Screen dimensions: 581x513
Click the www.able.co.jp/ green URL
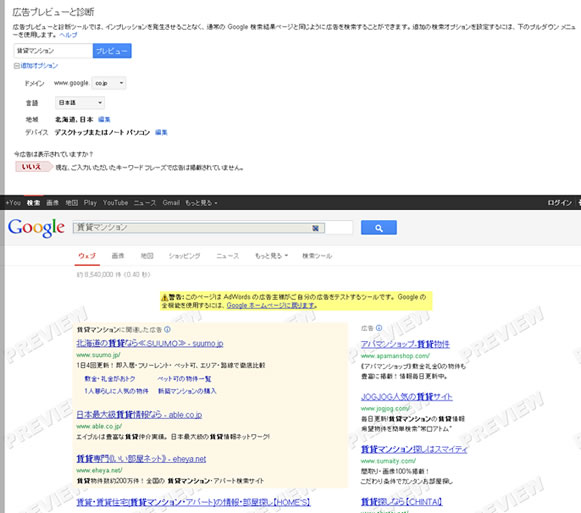point(99,426)
